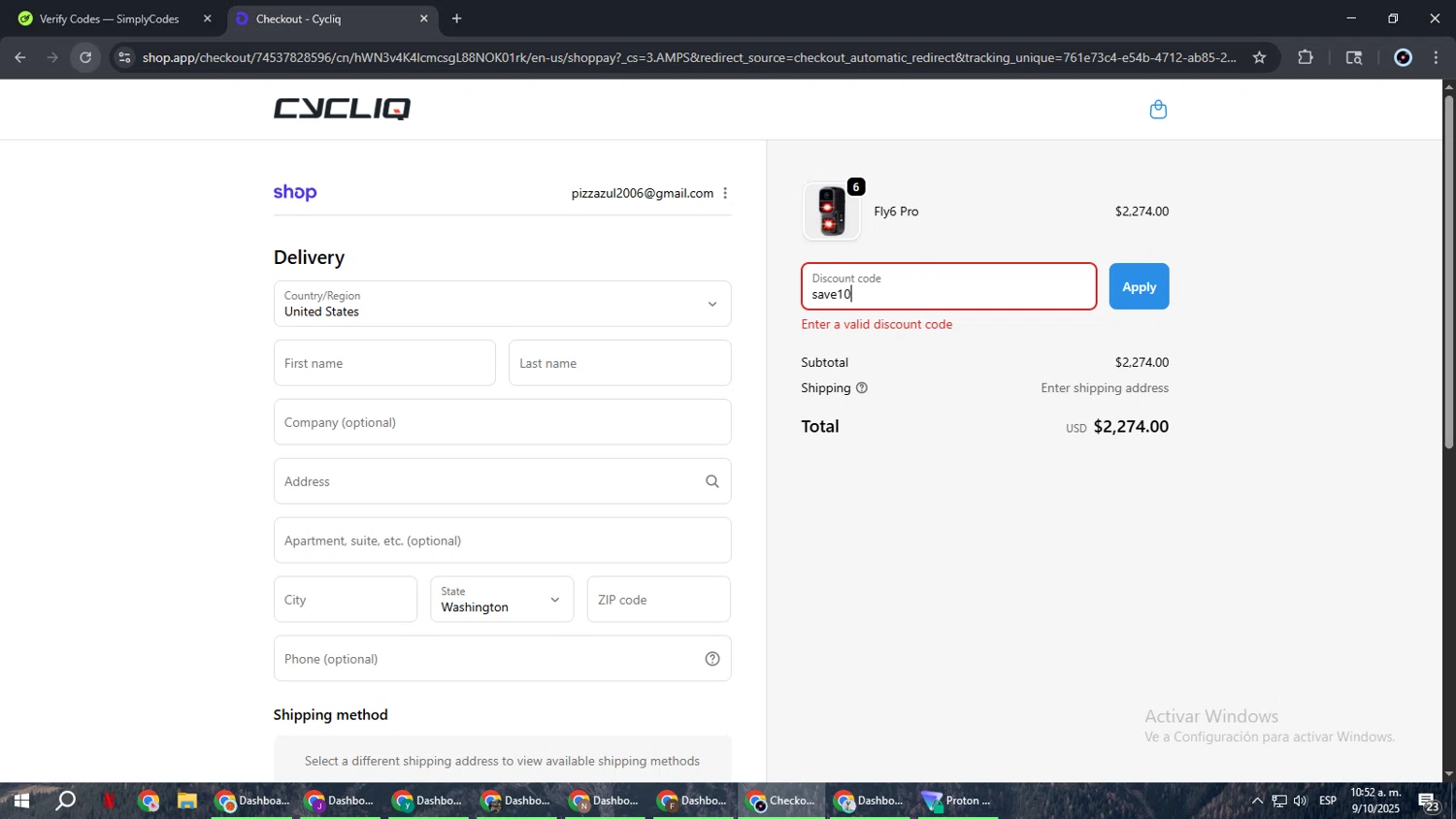This screenshot has height=819, width=1456.
Task: Bookmark this page with star icon
Action: tap(1259, 57)
